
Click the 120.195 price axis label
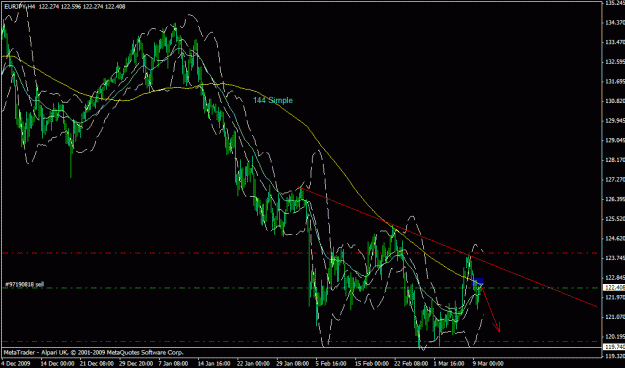614,337
